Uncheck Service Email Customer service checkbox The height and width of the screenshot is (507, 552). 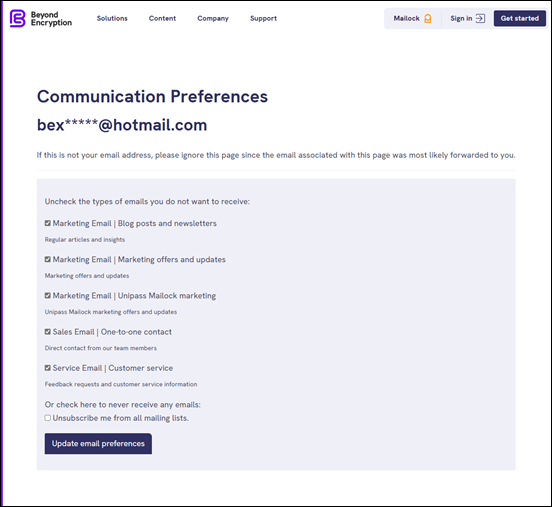point(48,368)
